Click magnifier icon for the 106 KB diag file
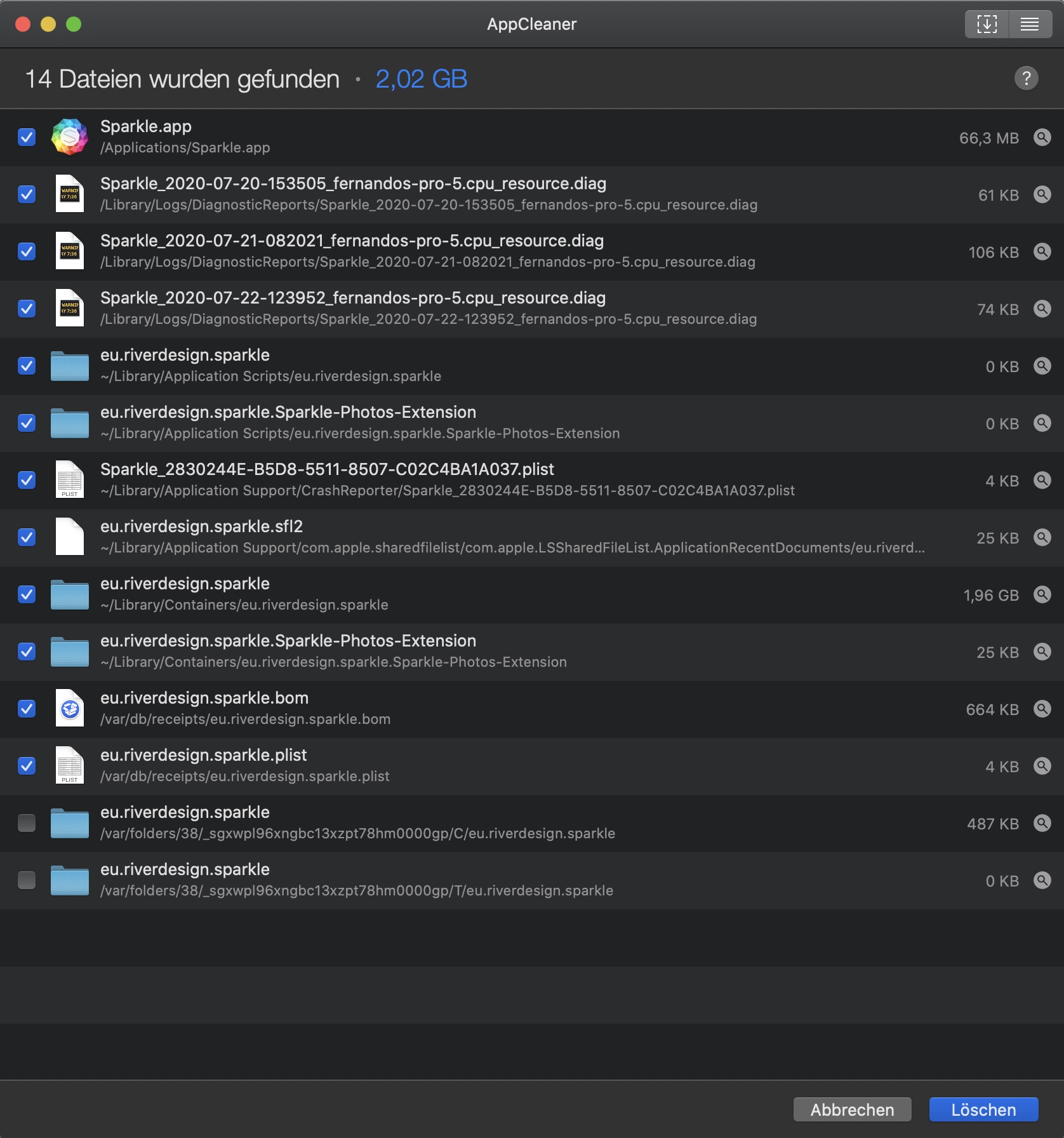The width and height of the screenshot is (1064, 1138). (x=1042, y=251)
